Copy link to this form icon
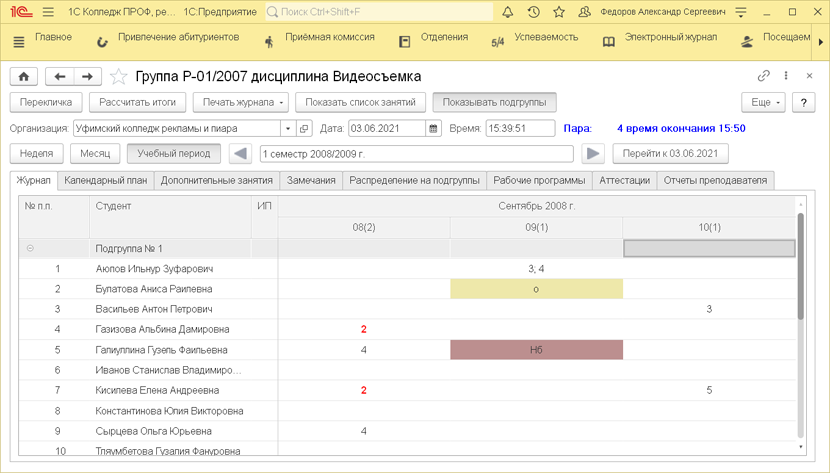The width and height of the screenshot is (830, 473). click(763, 76)
